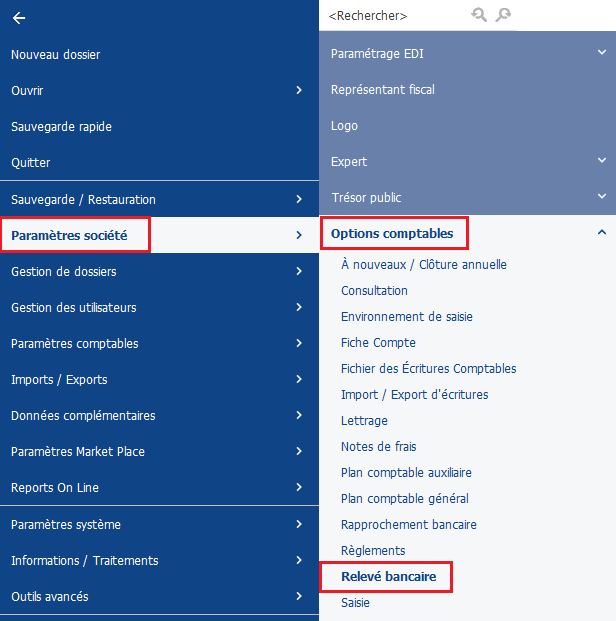Select Sauvegarde rapide
616x621 pixels.
coord(61,127)
